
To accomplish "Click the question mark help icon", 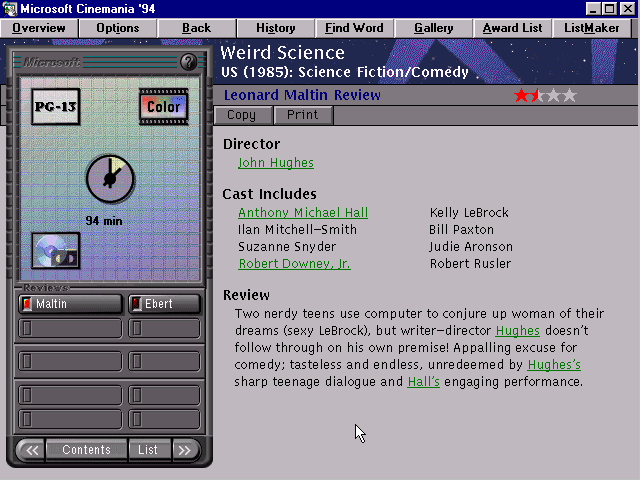I will (x=188, y=62).
